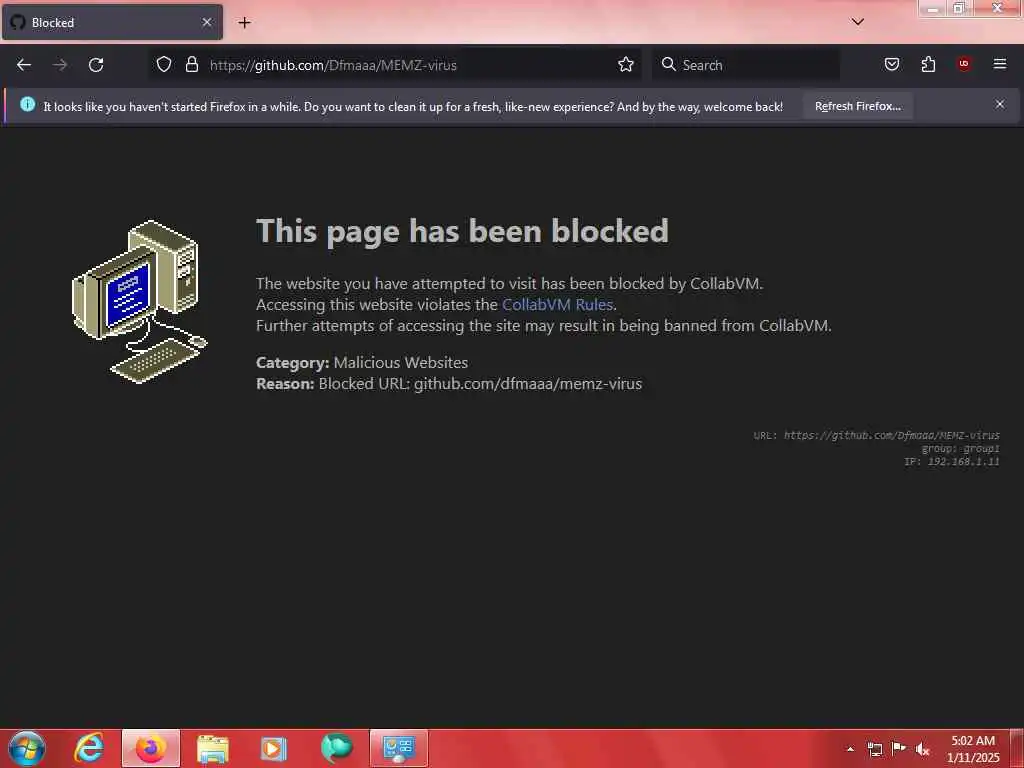Click the IP 192.168.1.11 text
The width and height of the screenshot is (1024, 768).
pyautogui.click(x=952, y=462)
